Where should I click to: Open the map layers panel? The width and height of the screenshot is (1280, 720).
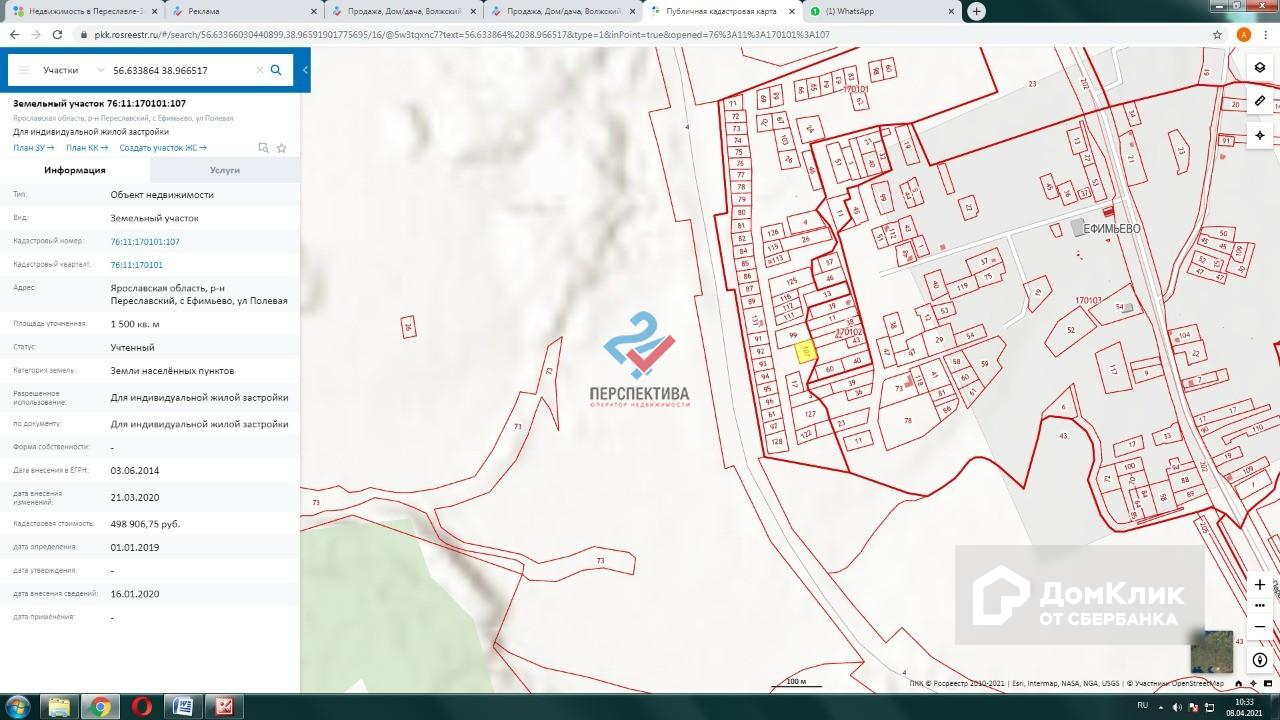click(1260, 68)
